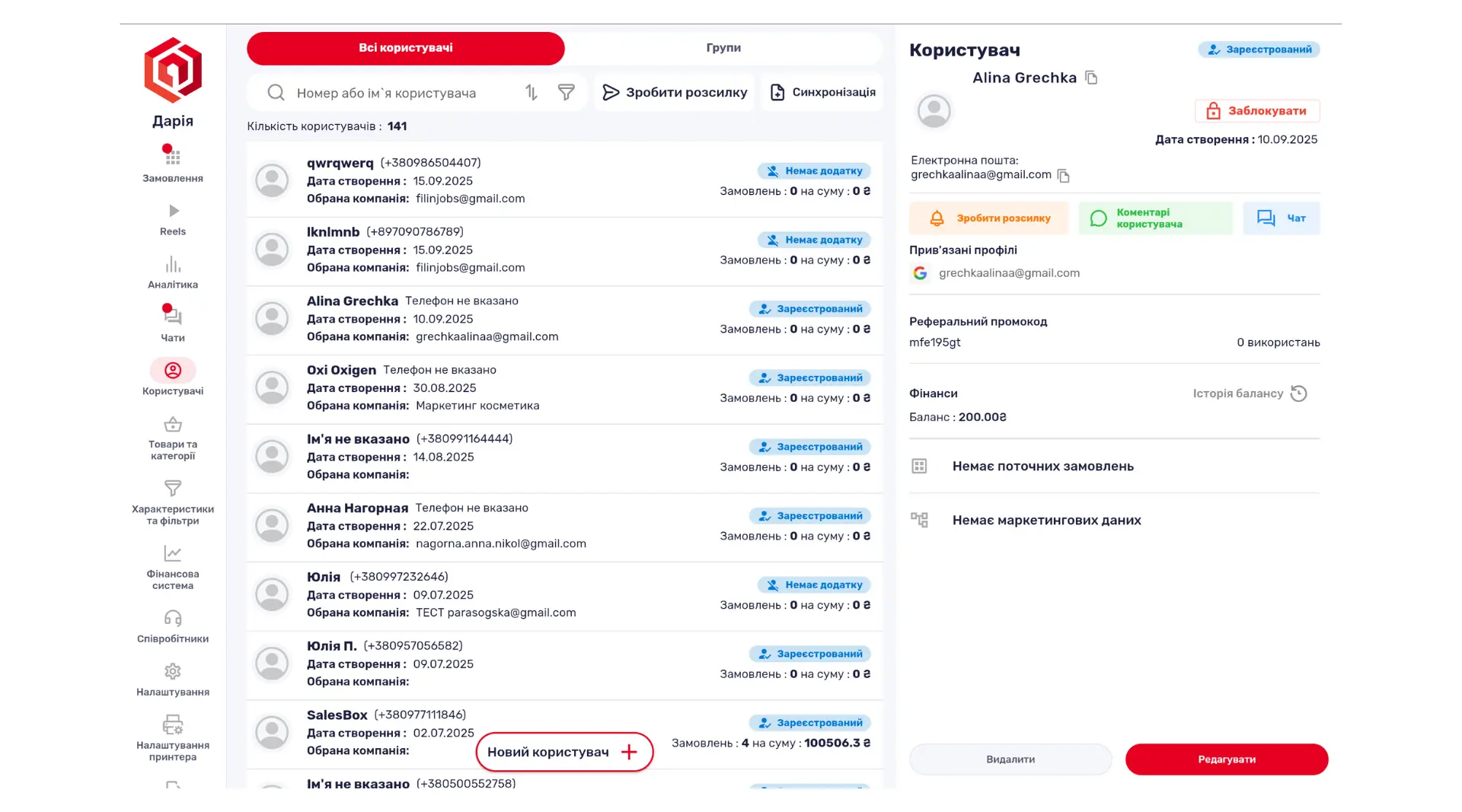Switch to the Групи tab
The width and height of the screenshot is (1462, 812).
coord(723,48)
